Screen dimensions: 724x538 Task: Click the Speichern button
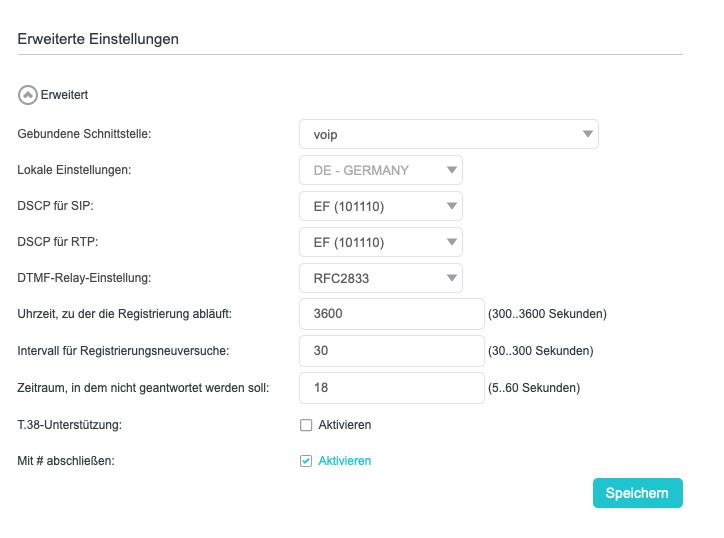click(637, 493)
